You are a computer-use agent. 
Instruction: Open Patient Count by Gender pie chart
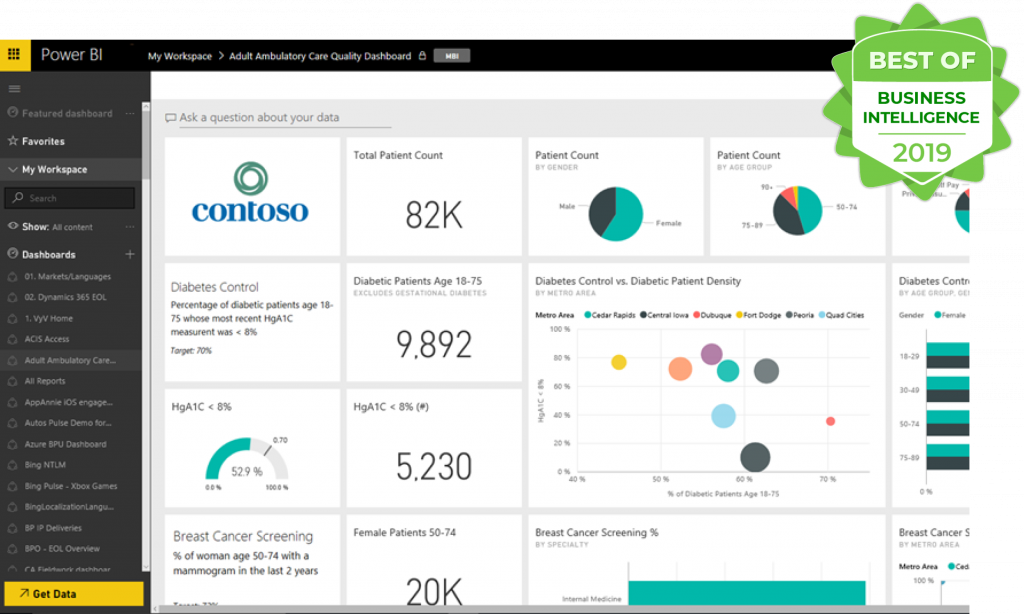point(616,213)
